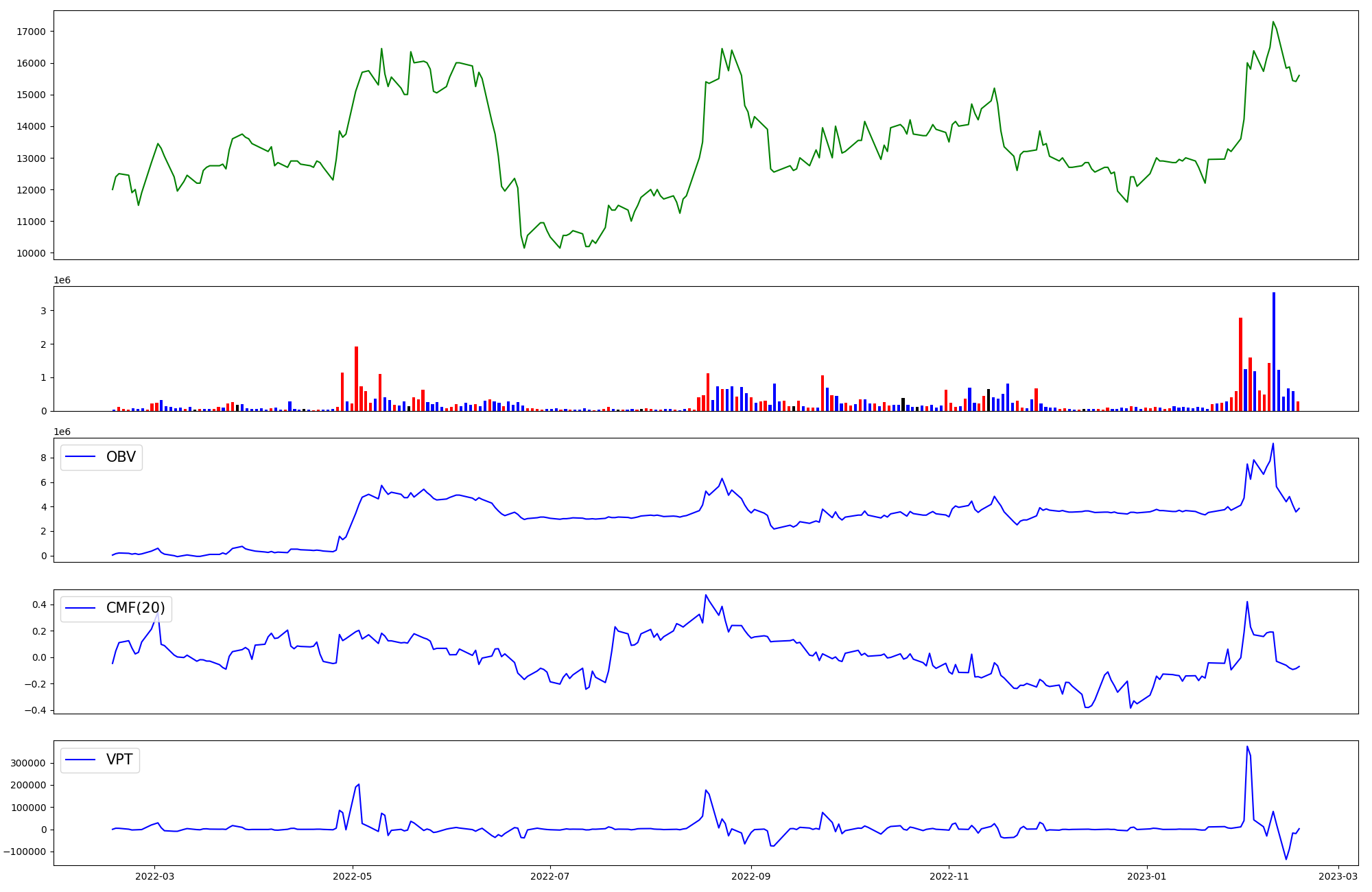Click the −0.4 tick on CMF axis
This screenshot has width=1372, height=892.
36,710
